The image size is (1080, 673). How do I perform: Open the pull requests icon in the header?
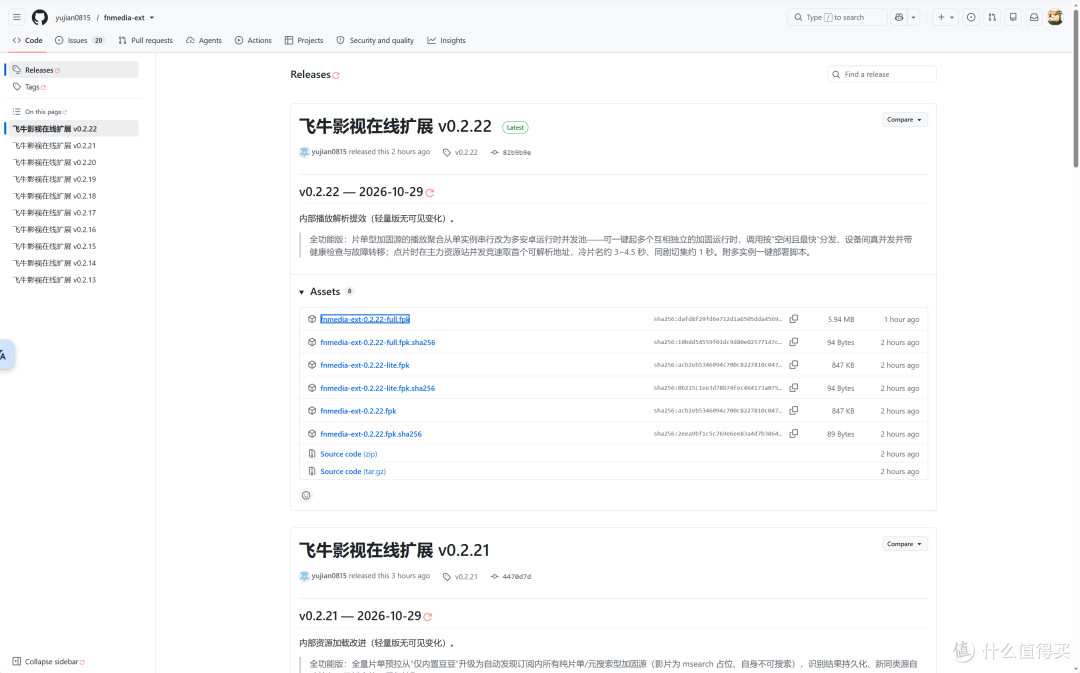pyautogui.click(x=992, y=17)
